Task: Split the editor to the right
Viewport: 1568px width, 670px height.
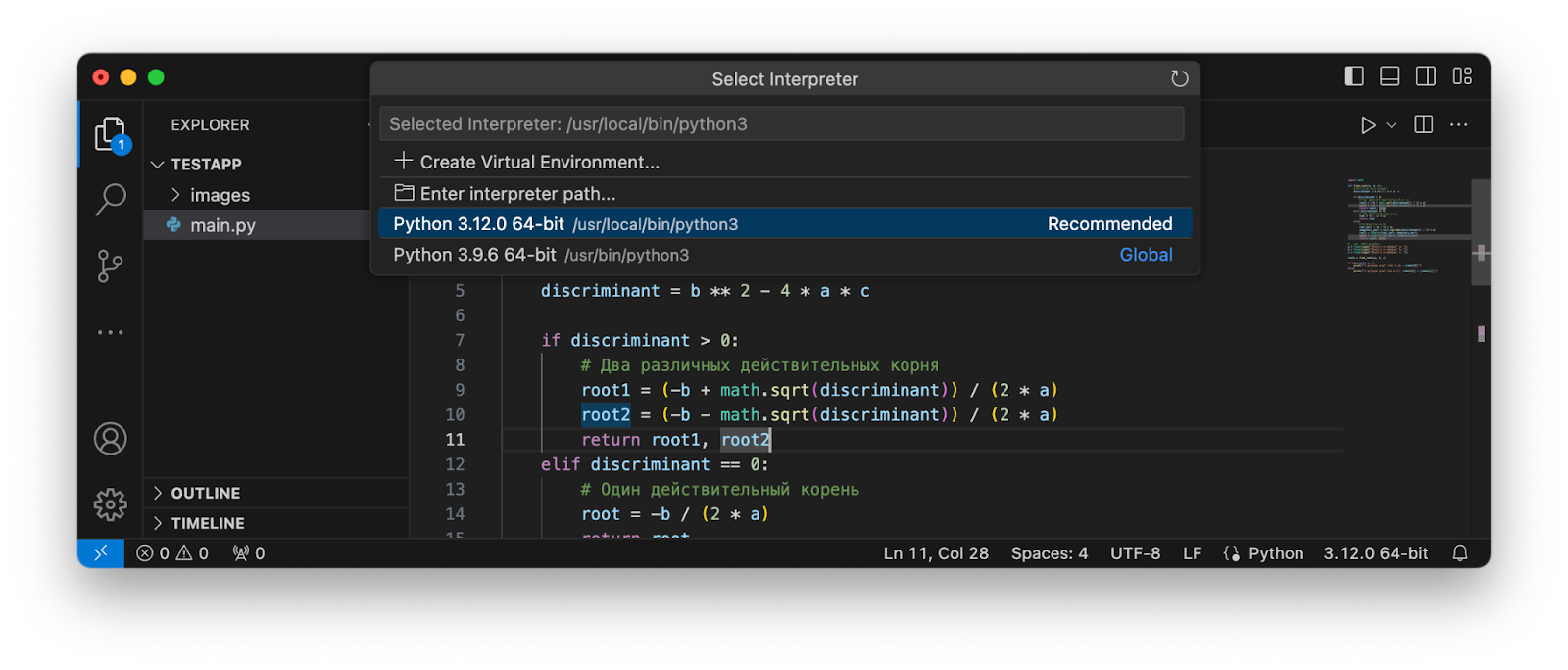Action: (1424, 124)
